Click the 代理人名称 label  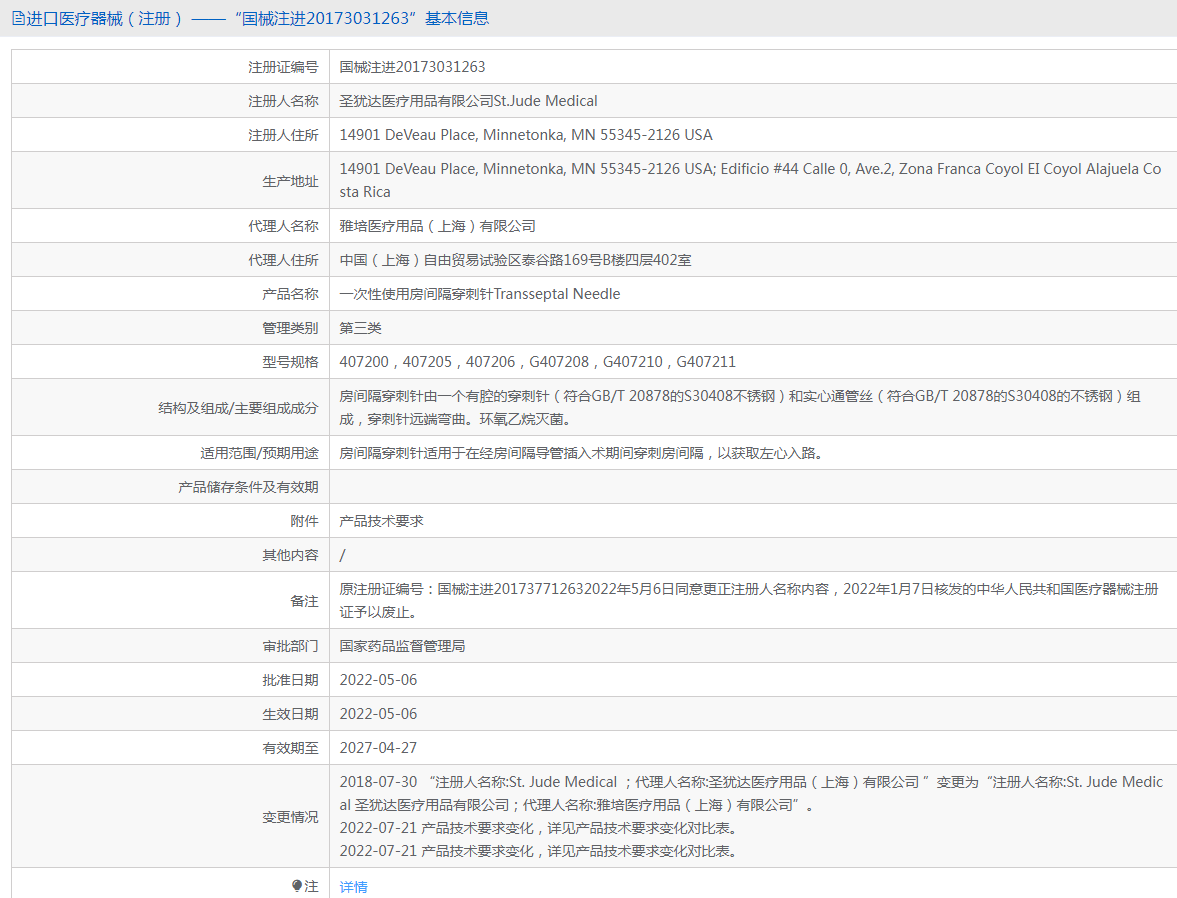point(283,226)
